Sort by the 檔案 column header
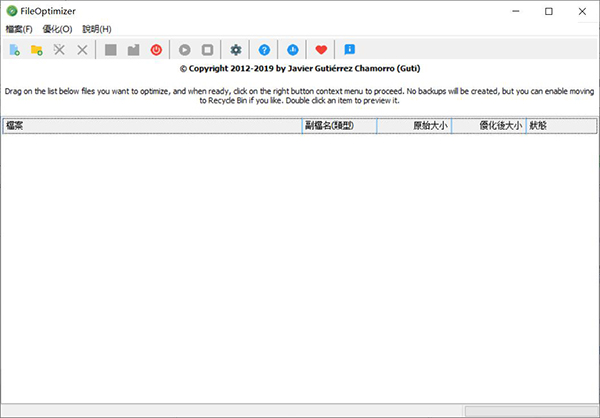600x418 pixels. tap(152, 126)
